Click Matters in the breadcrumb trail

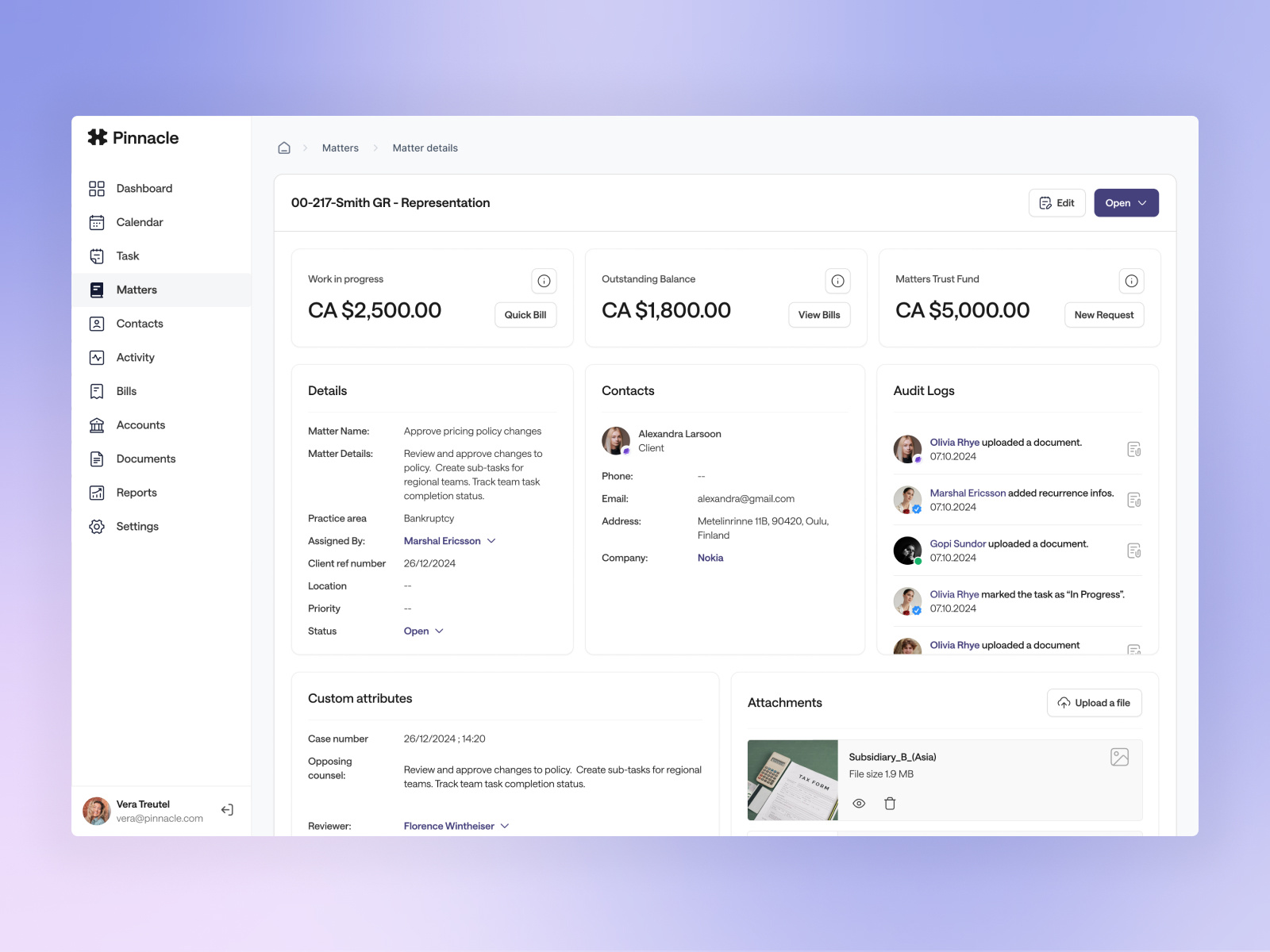tap(340, 148)
